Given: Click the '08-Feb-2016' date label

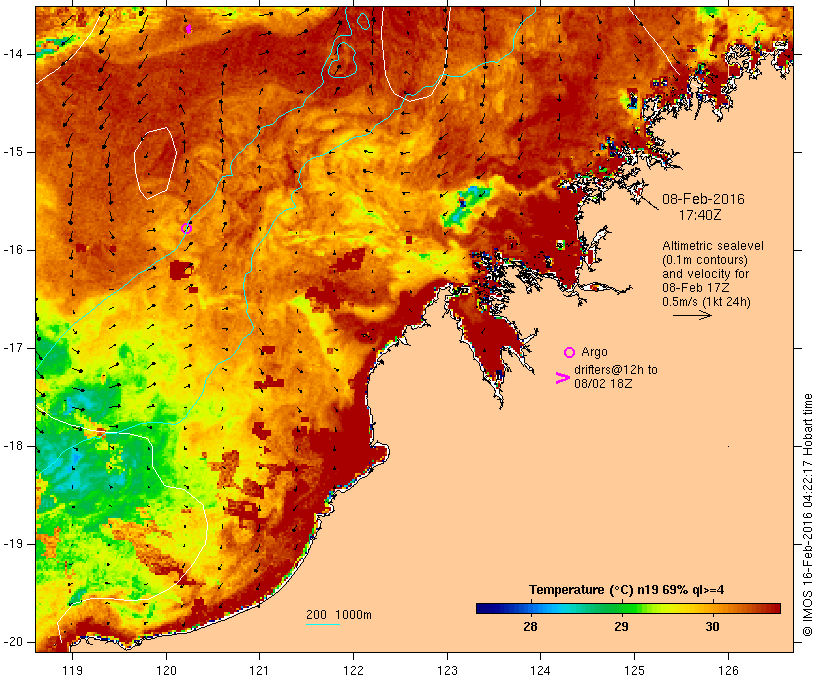Looking at the screenshot, I should pos(703,199).
